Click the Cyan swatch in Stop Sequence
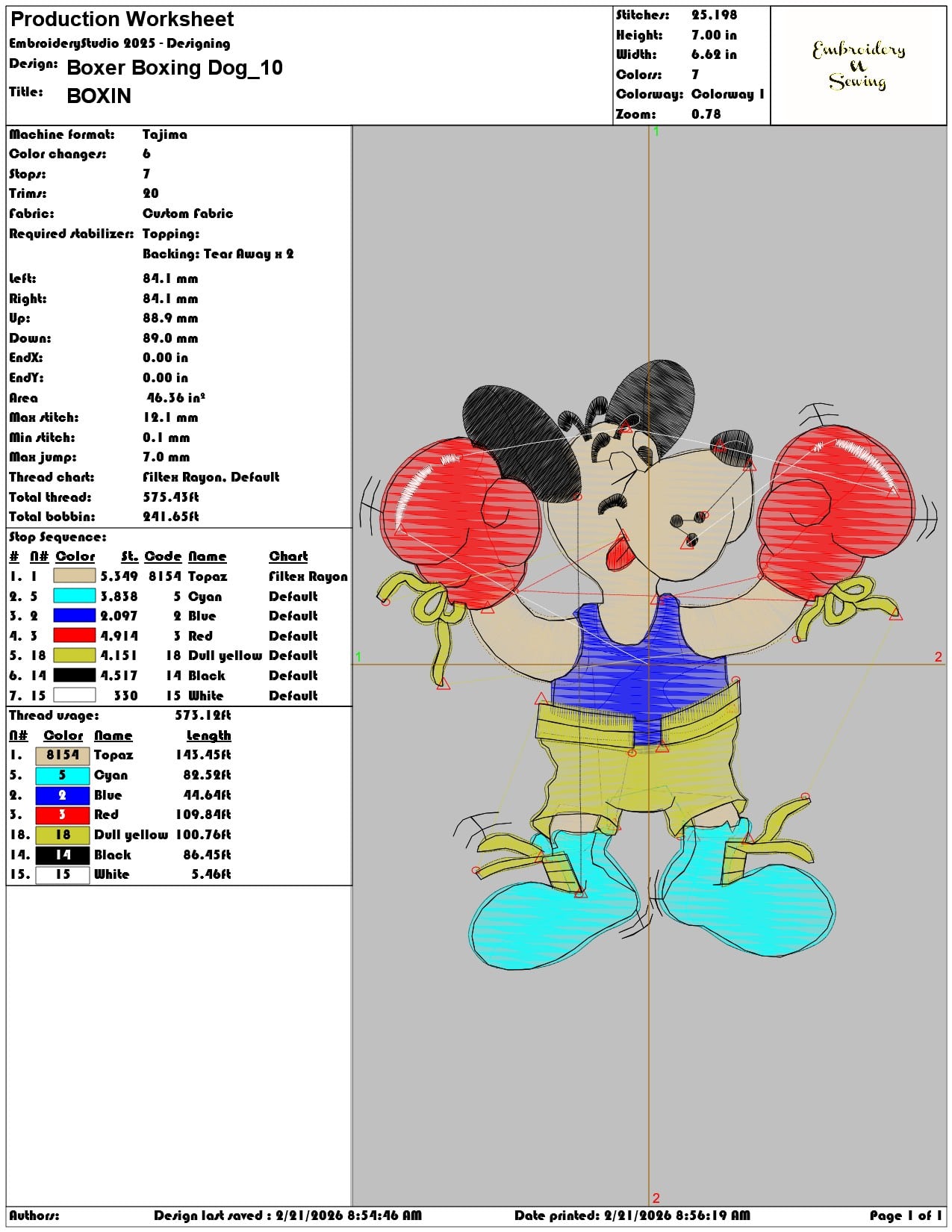 74,596
